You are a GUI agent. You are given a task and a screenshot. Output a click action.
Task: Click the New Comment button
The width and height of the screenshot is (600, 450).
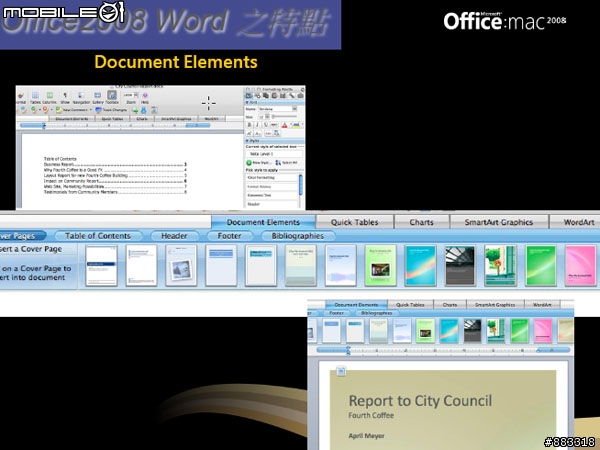pos(72,110)
